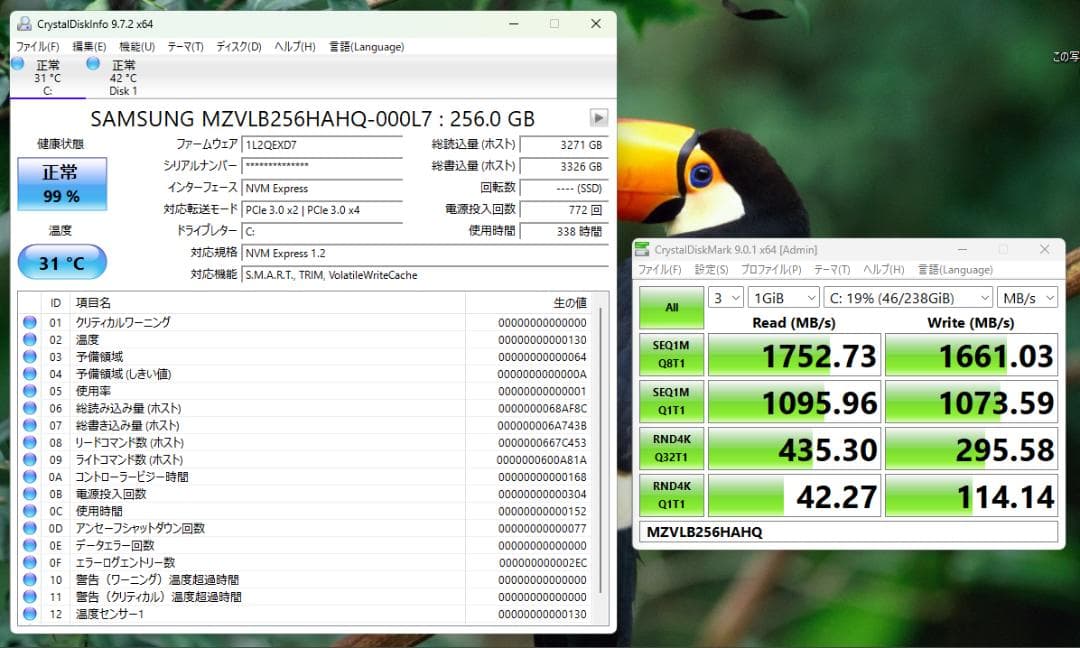This screenshot has height=648, width=1080.
Task: Start the SEQ1M Q8T1 benchmark test
Action: [670, 354]
